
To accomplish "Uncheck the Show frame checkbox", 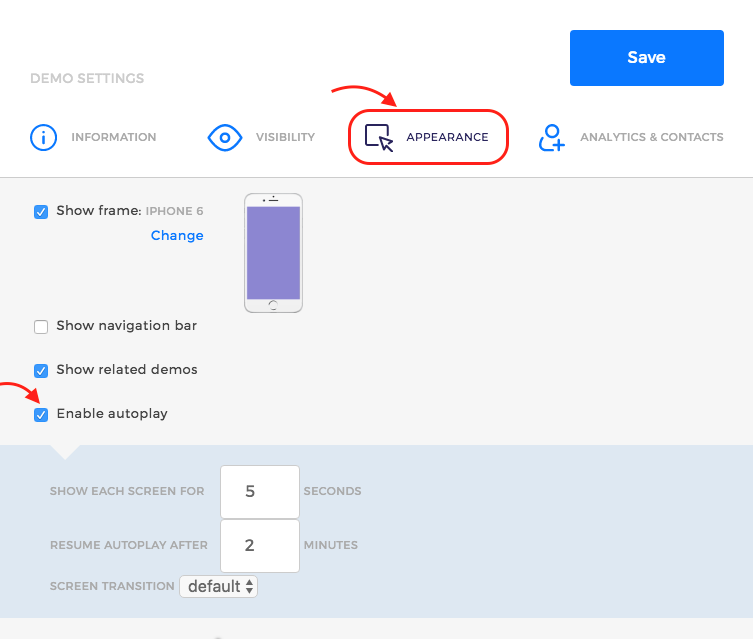I will (x=41, y=212).
